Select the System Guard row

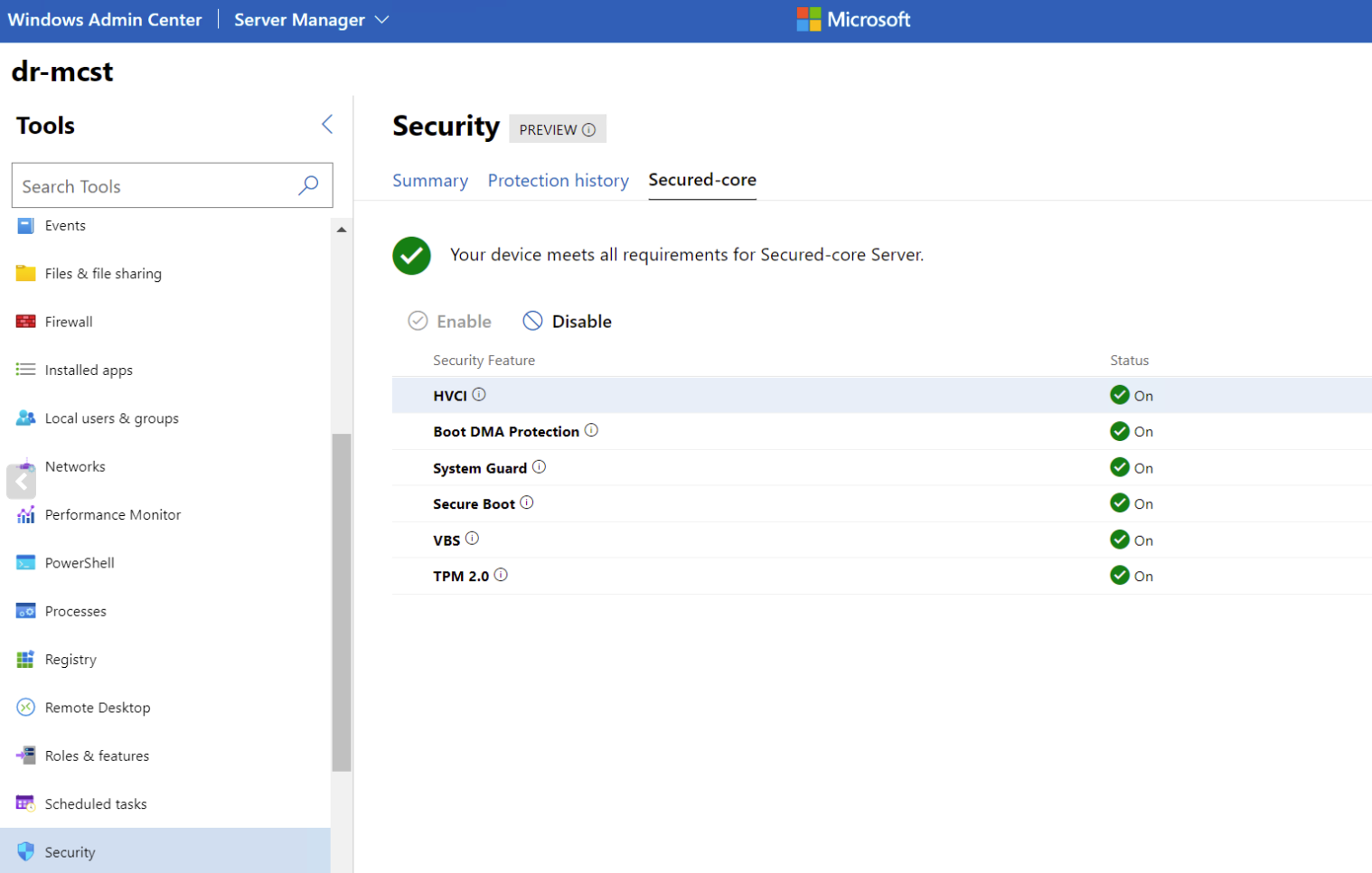tap(881, 467)
